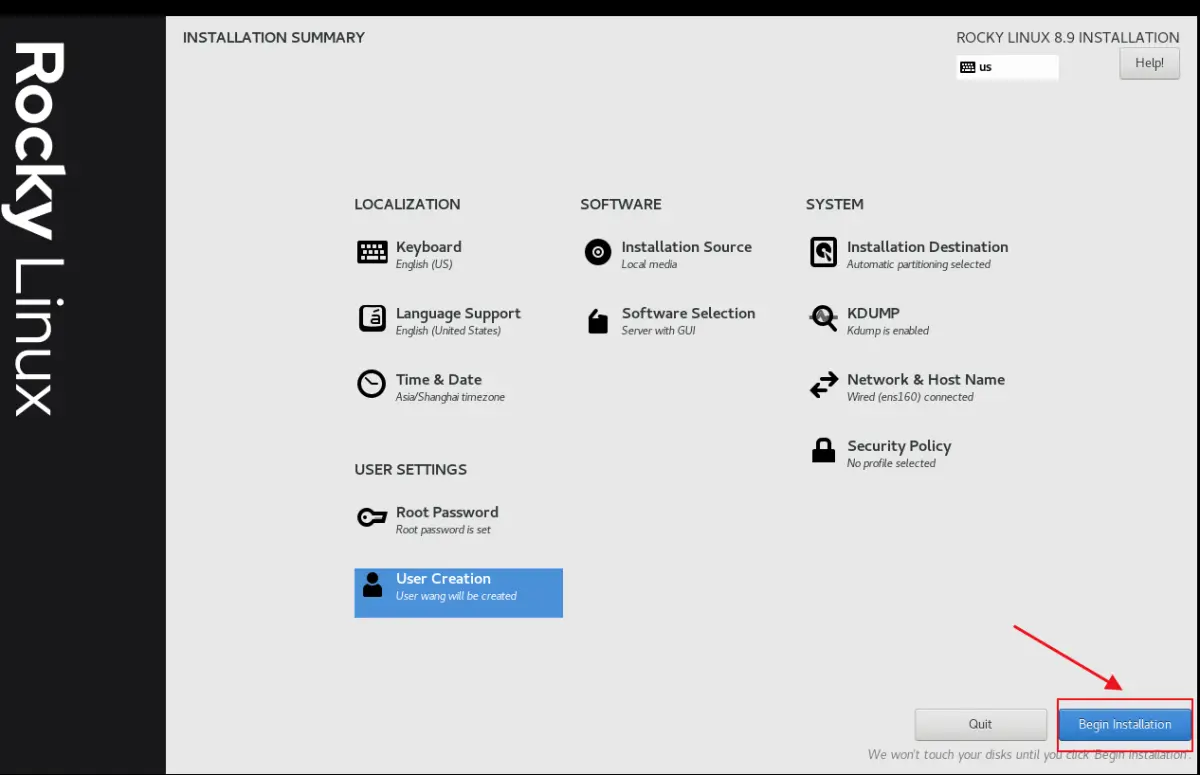Screen dimensions: 1200x775
Task: Click the LOCALIZATION section heading
Action: (x=407, y=204)
